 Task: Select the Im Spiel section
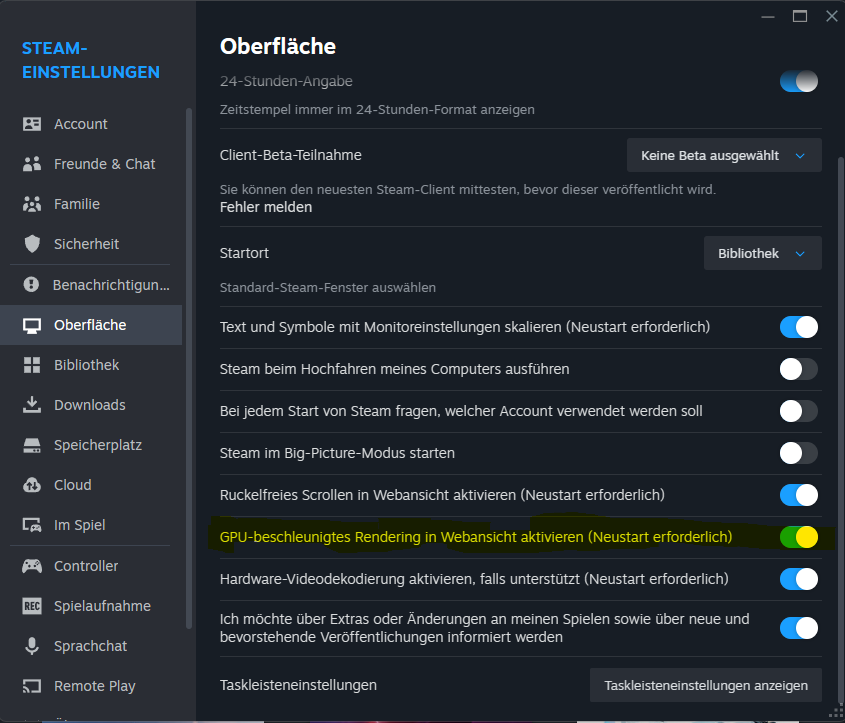[x=91, y=525]
